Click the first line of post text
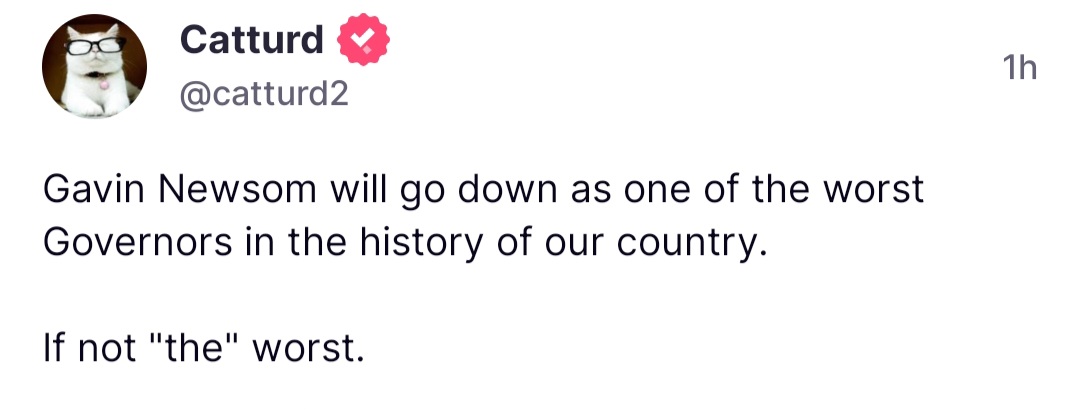1080x410 pixels. coord(484,191)
